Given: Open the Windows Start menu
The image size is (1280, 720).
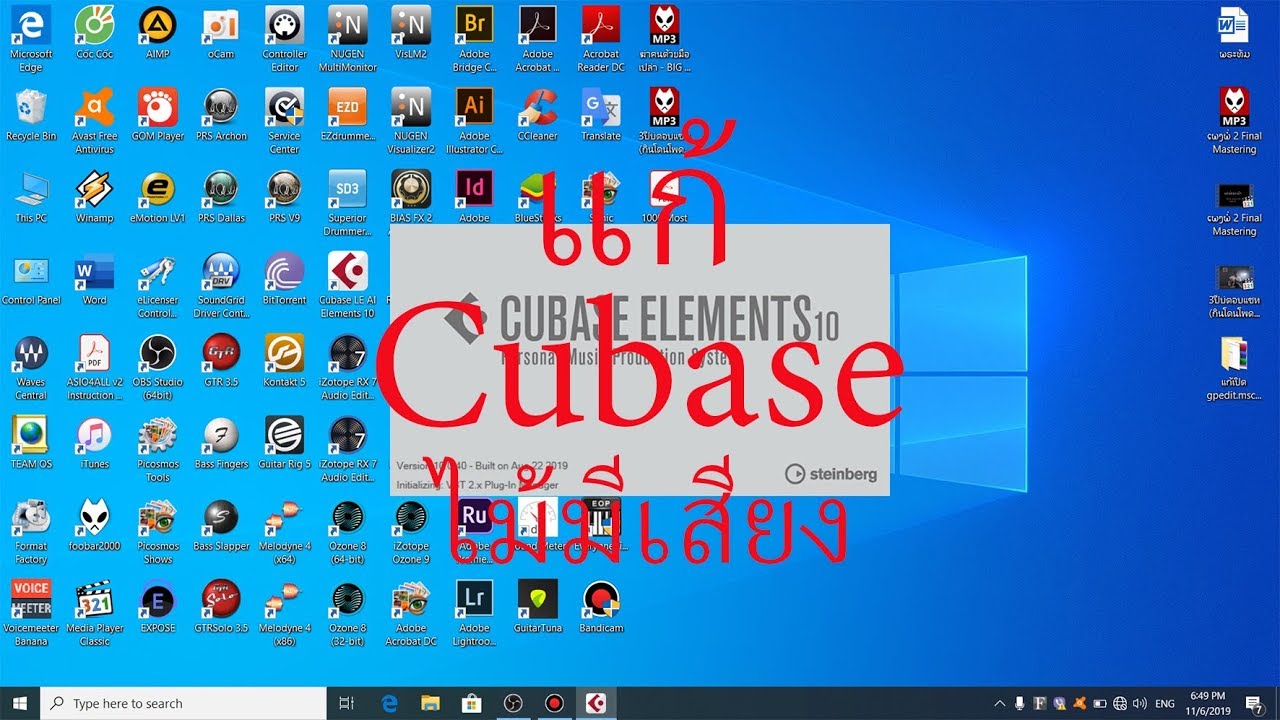Looking at the screenshot, I should coord(19,703).
